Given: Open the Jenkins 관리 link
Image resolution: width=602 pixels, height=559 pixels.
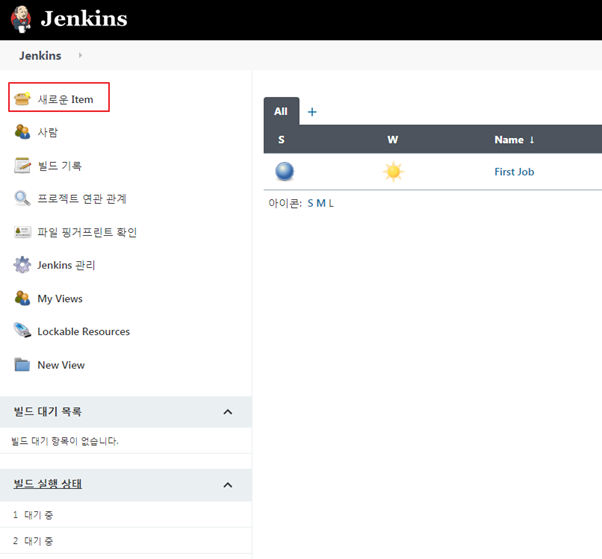Looking at the screenshot, I should pos(66,265).
